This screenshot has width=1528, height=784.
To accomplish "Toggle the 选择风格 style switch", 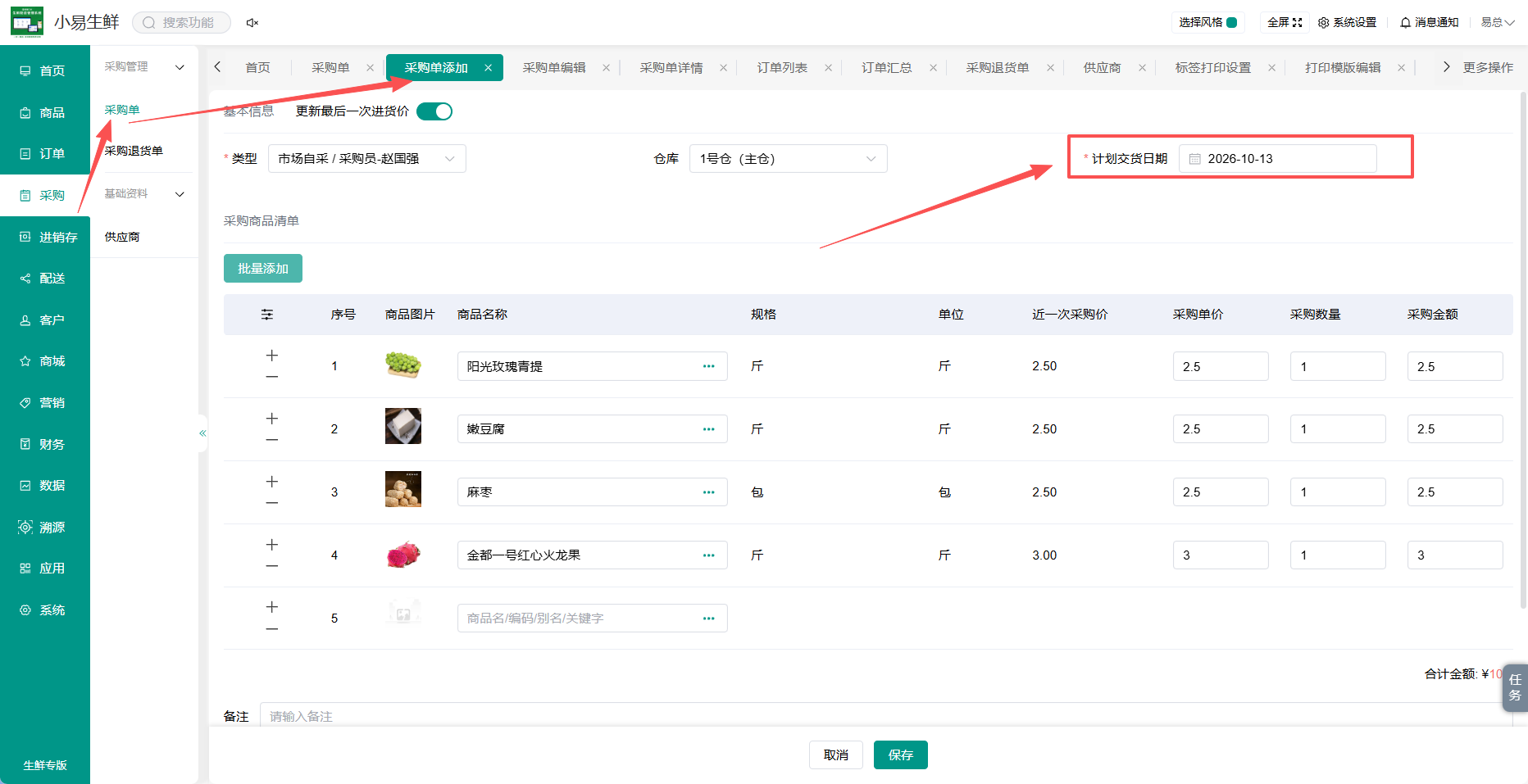I will coord(1231,23).
